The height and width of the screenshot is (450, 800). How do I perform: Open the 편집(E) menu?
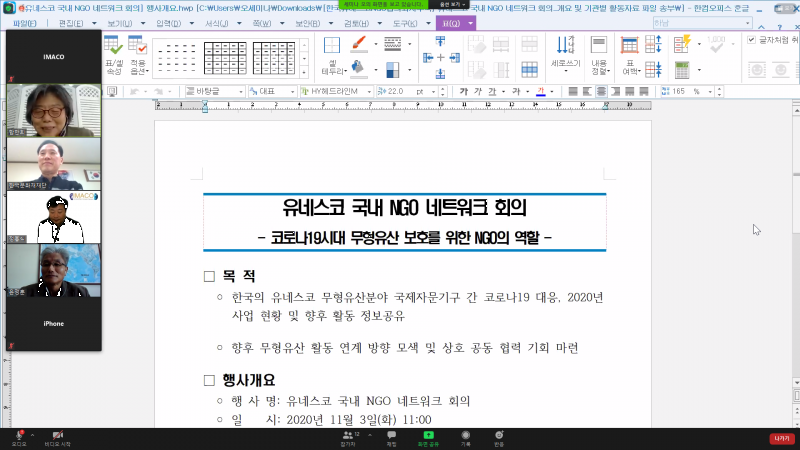click(x=71, y=23)
